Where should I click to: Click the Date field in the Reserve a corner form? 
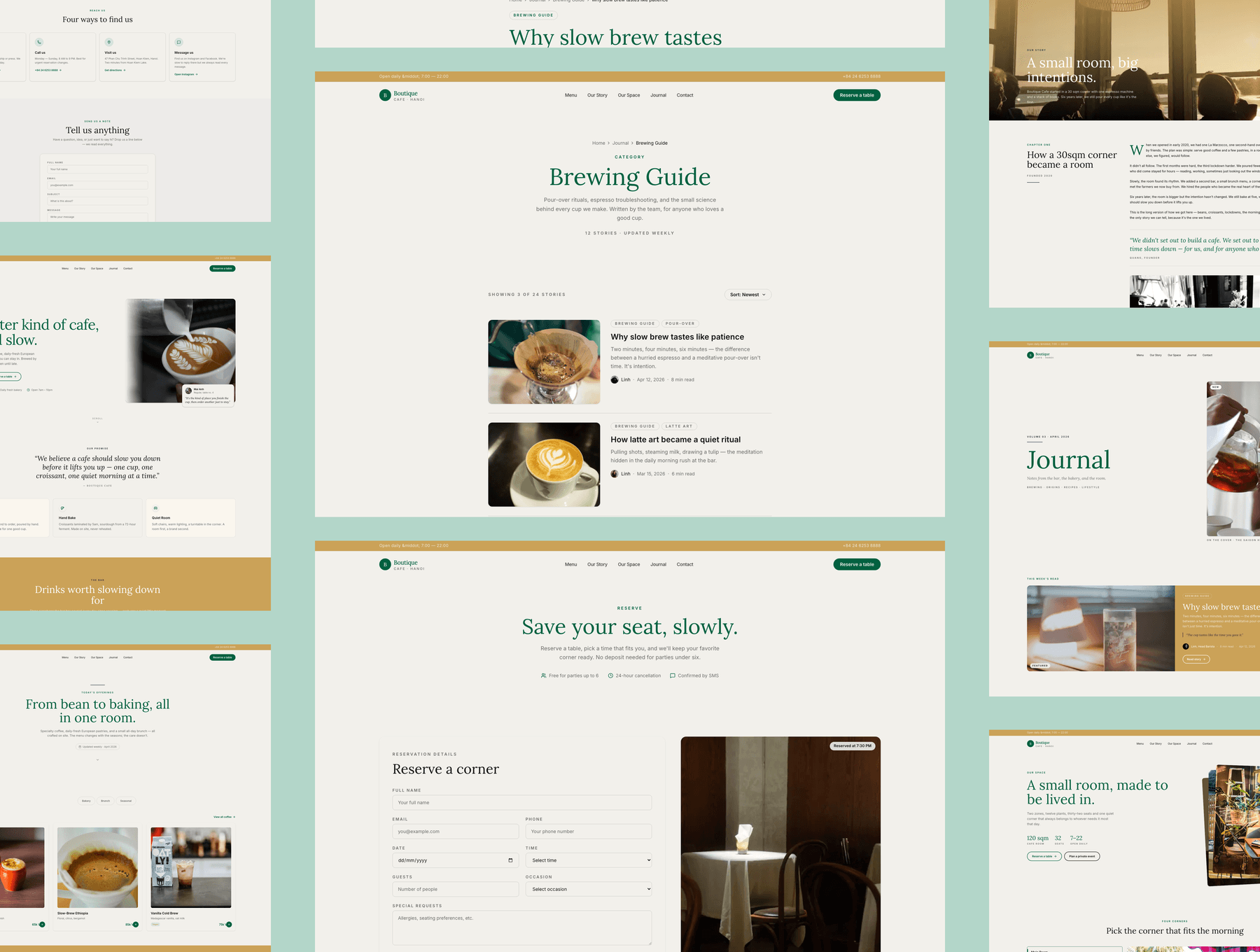[x=456, y=860]
